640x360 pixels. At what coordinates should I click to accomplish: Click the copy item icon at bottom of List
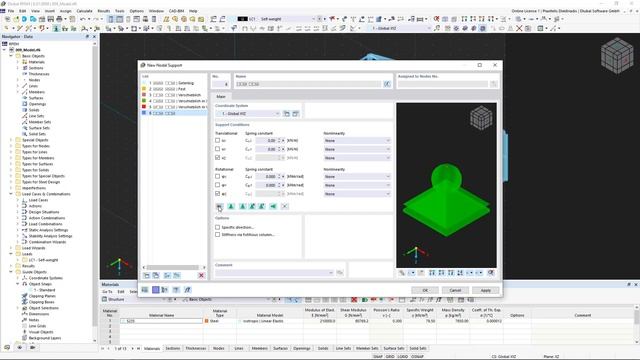click(x=156, y=276)
